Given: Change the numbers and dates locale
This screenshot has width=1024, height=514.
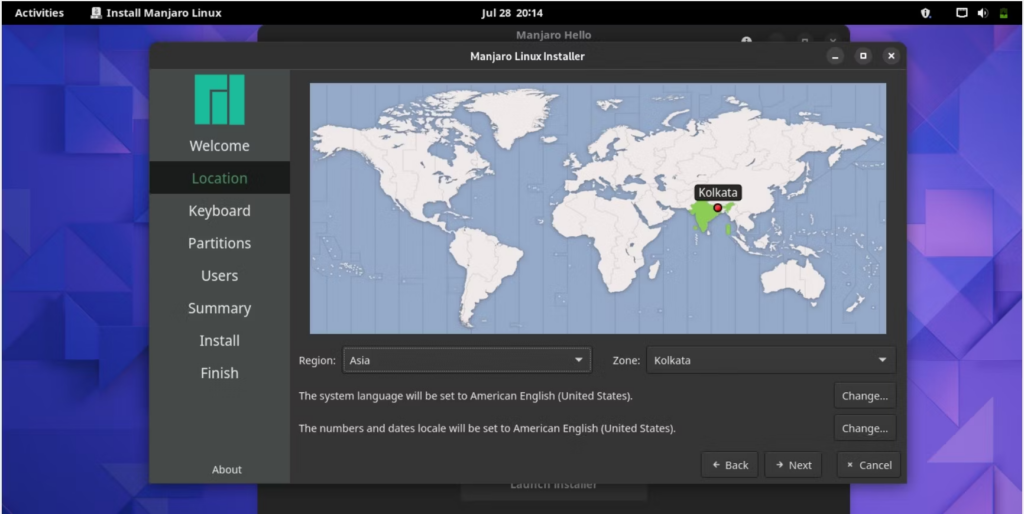Looking at the screenshot, I should pos(865,428).
